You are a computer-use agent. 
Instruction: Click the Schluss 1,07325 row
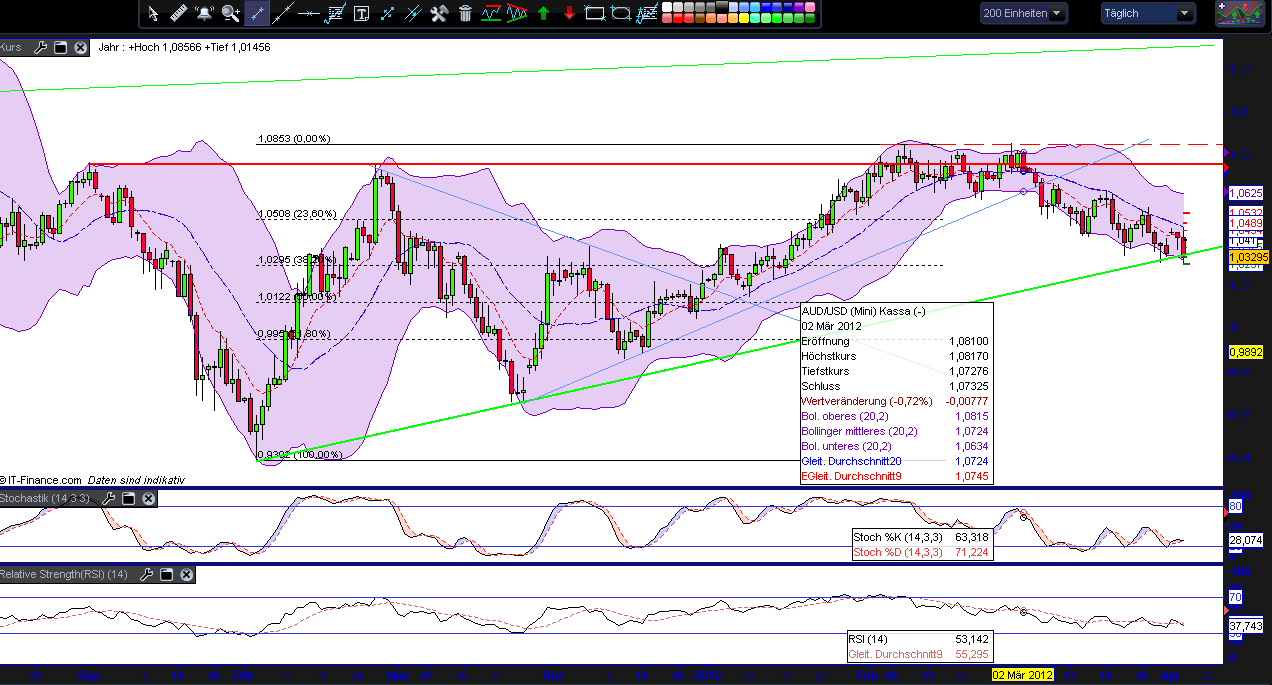[x=897, y=386]
